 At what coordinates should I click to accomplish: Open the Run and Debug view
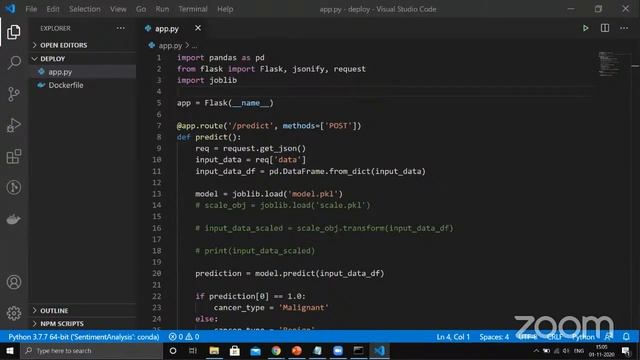point(13,125)
